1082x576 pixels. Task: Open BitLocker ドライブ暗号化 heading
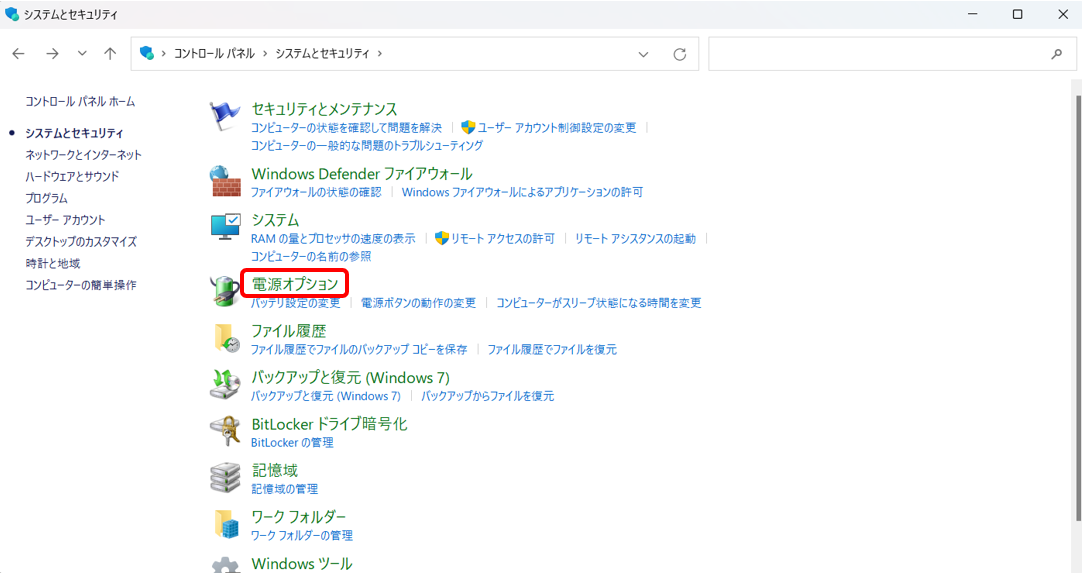[329, 424]
